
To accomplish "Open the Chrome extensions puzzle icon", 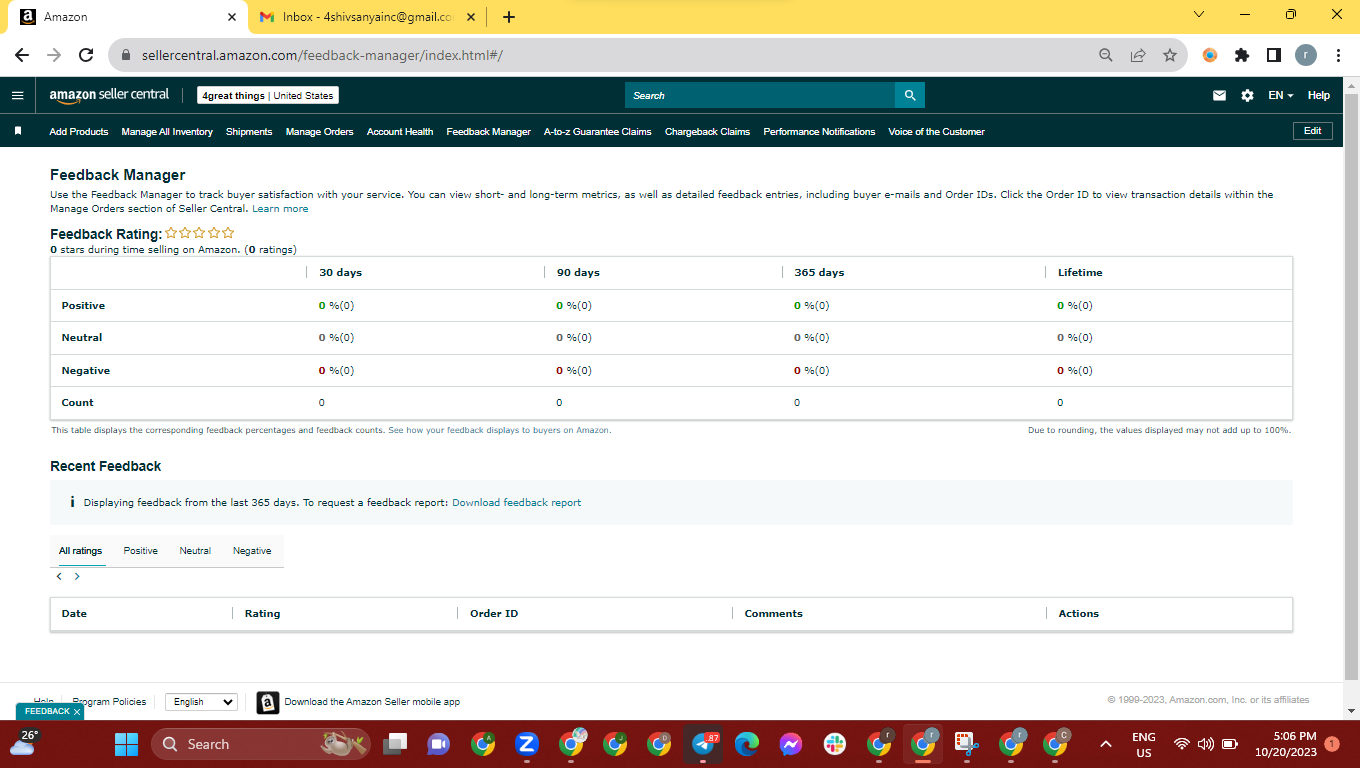I will click(x=1242, y=55).
